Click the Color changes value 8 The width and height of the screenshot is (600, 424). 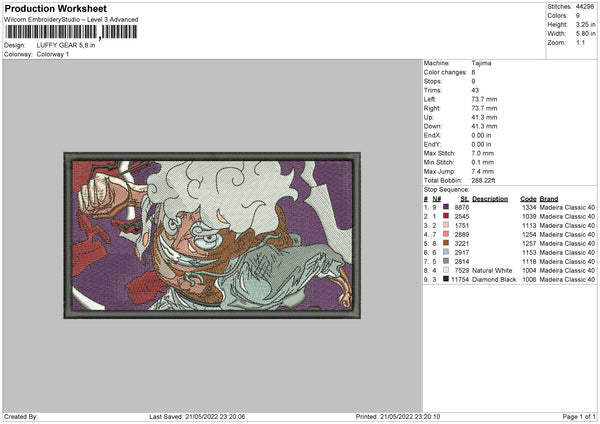coord(473,72)
